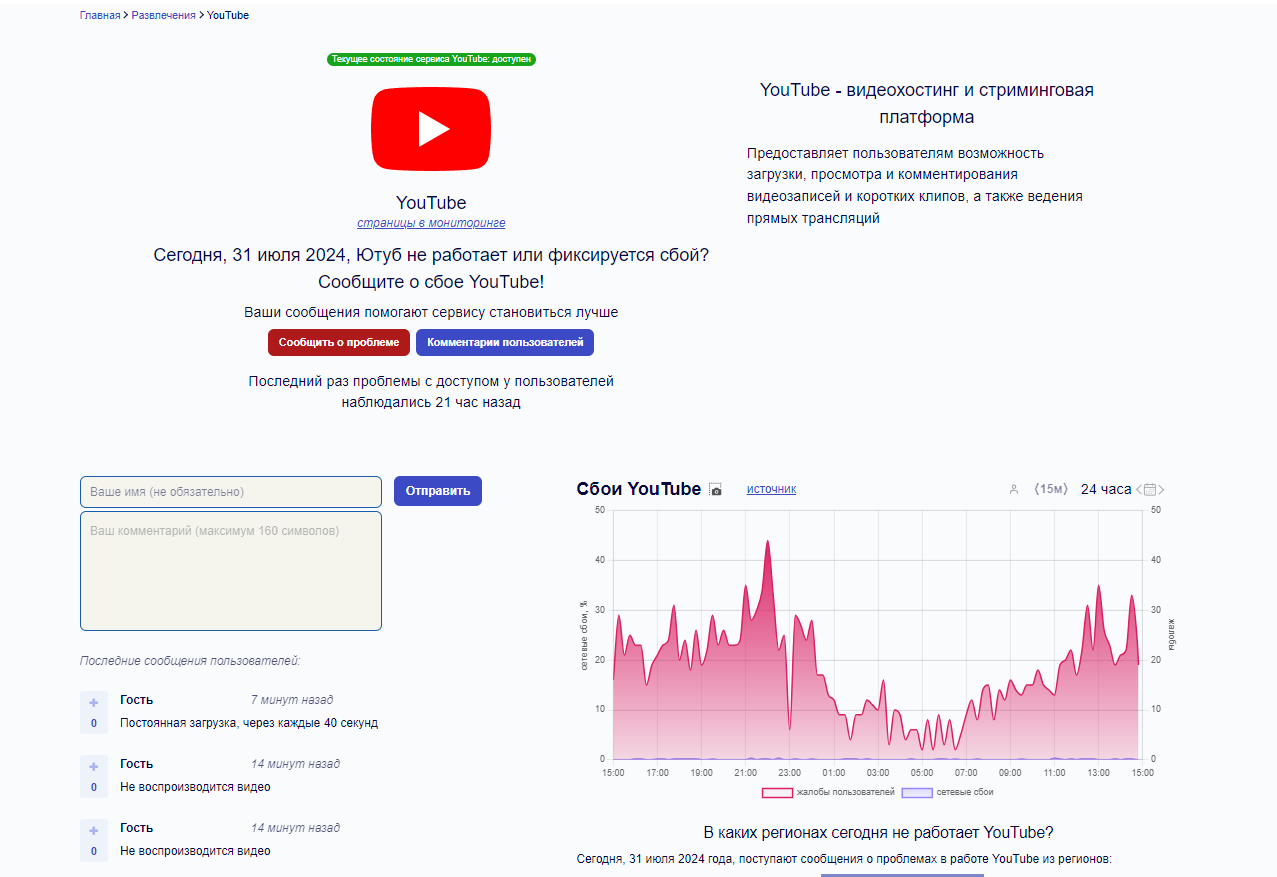Focus the 'Ваше имя' name input field
This screenshot has width=1277, height=877.
pos(230,492)
